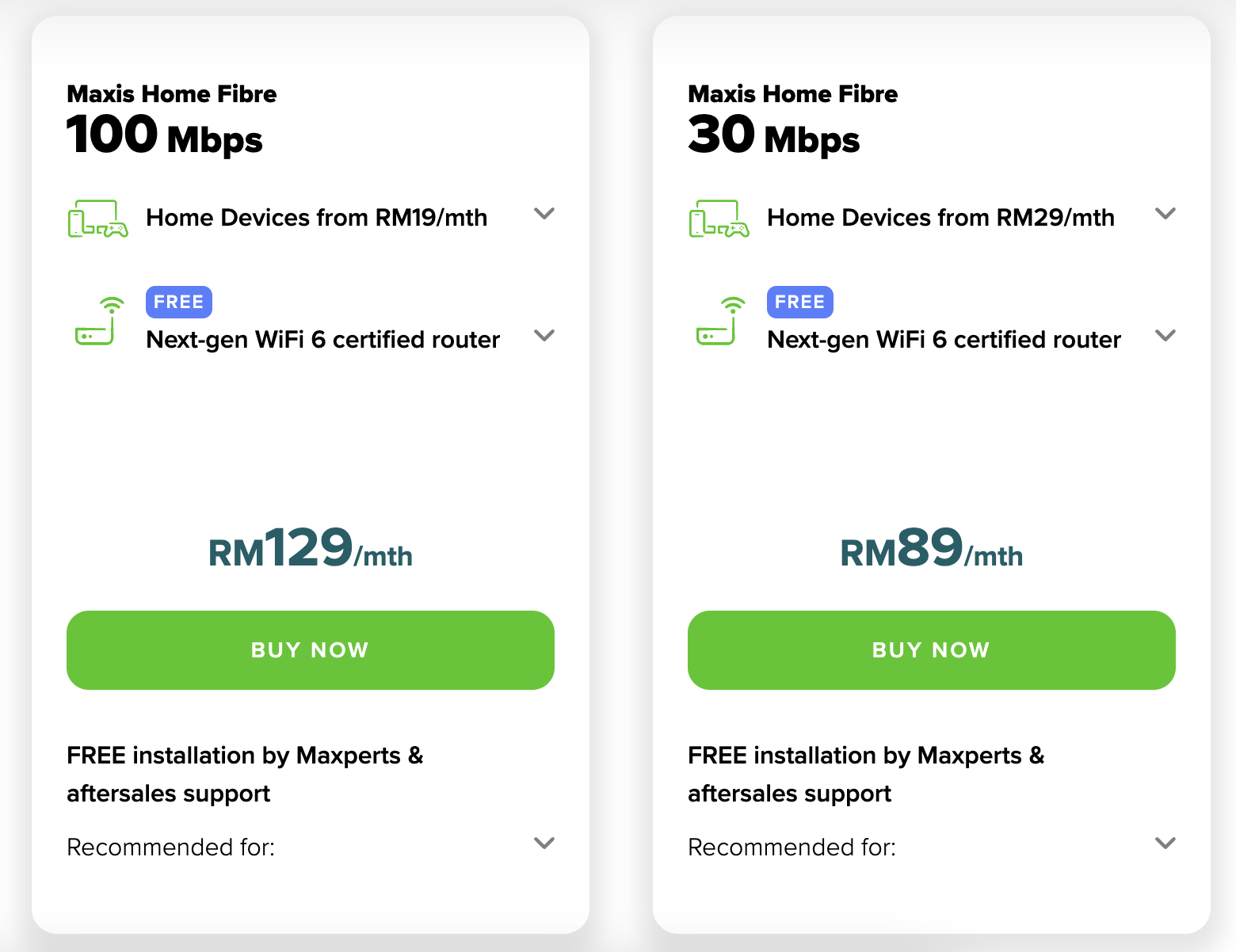Click FREE badge on 100 Mbps plan

click(179, 302)
